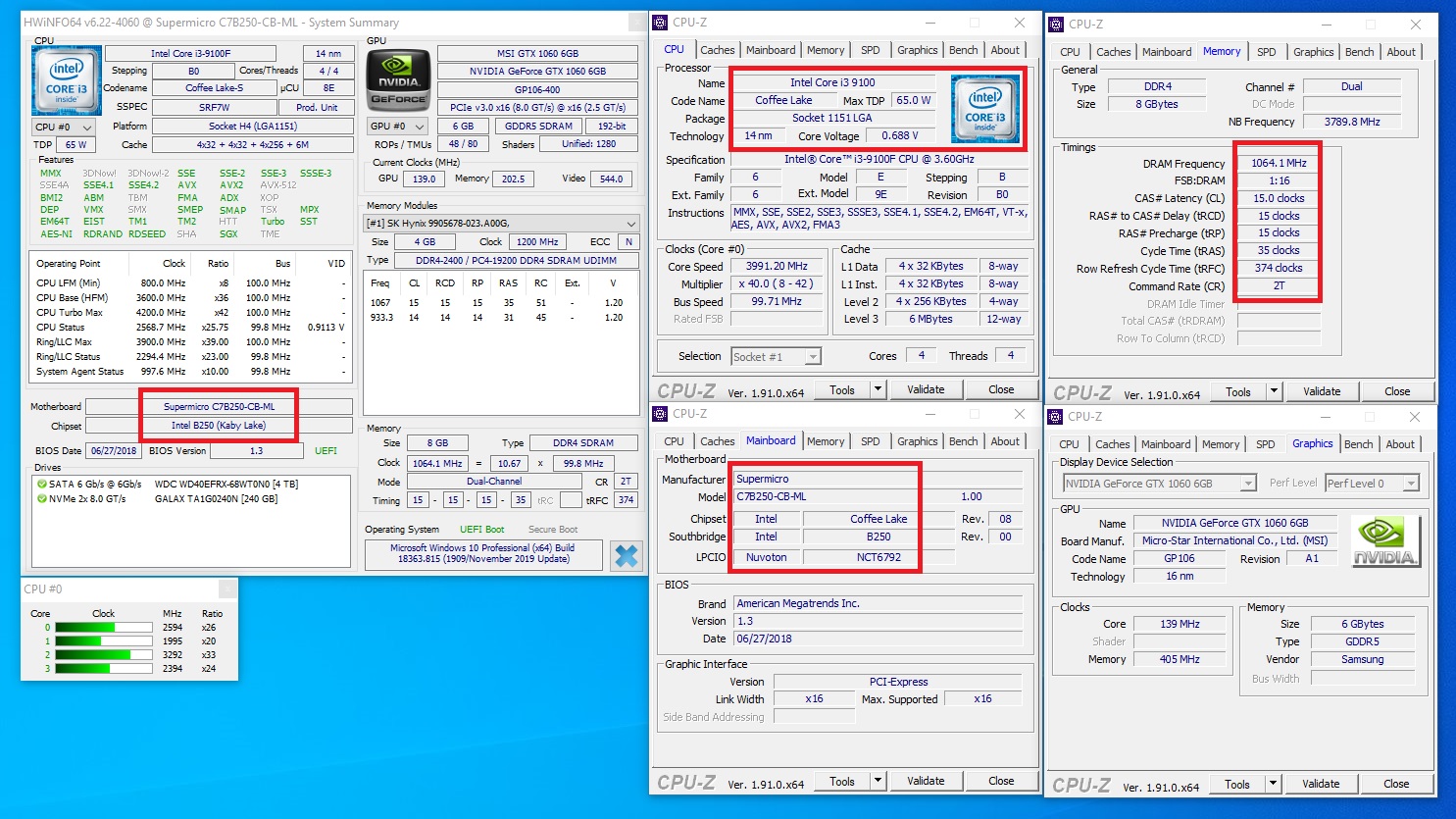The width and height of the screenshot is (1456, 819).
Task: Click the Intel Core i3-9100F name field in HWiNFO
Action: tap(190, 53)
